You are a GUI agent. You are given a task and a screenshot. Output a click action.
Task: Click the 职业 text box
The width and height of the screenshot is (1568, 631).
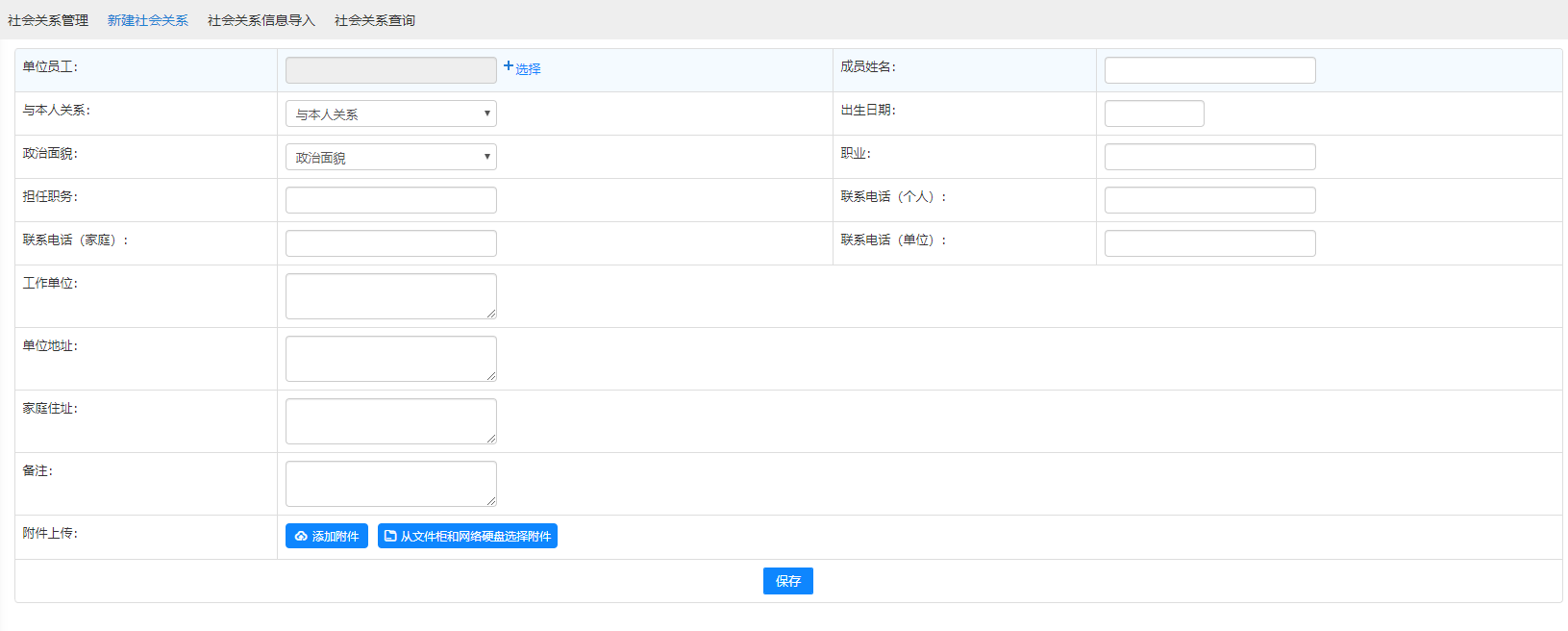pyautogui.click(x=1209, y=157)
